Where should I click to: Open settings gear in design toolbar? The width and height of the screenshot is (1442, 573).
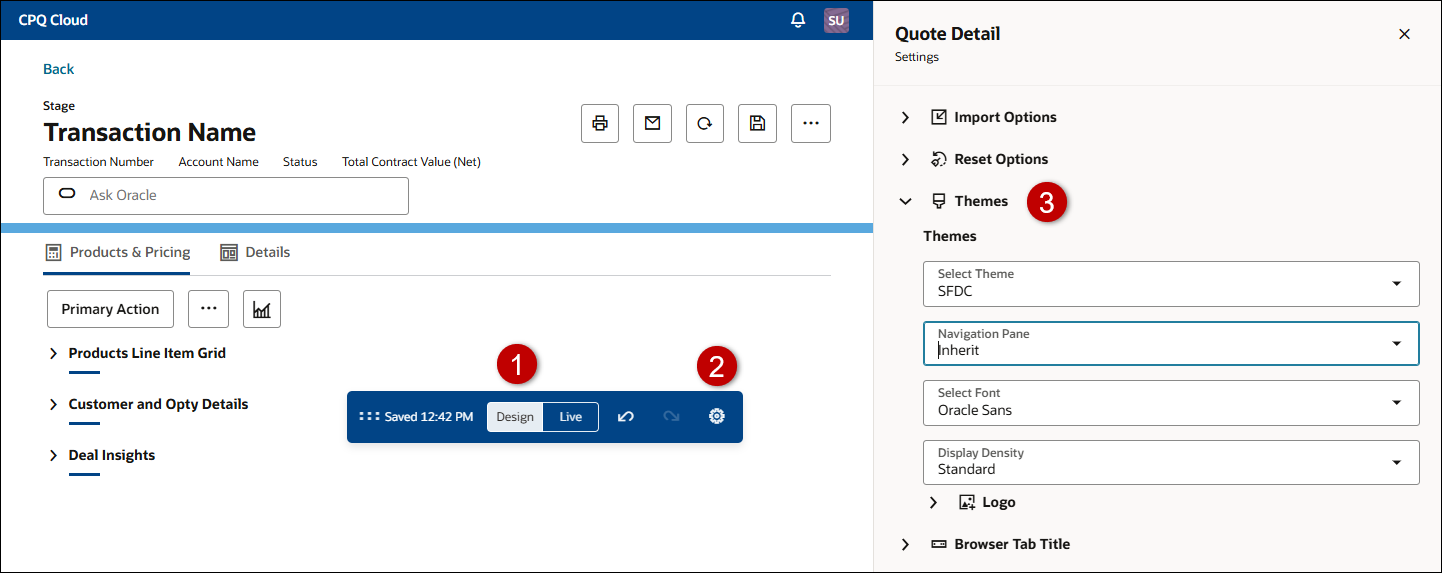(717, 417)
